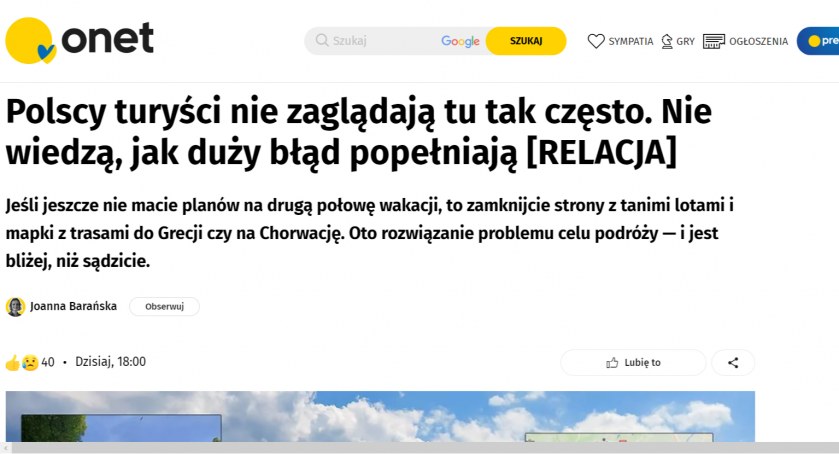The height and width of the screenshot is (454, 839).
Task: Click the article lead paragraph text
Action: (369, 233)
